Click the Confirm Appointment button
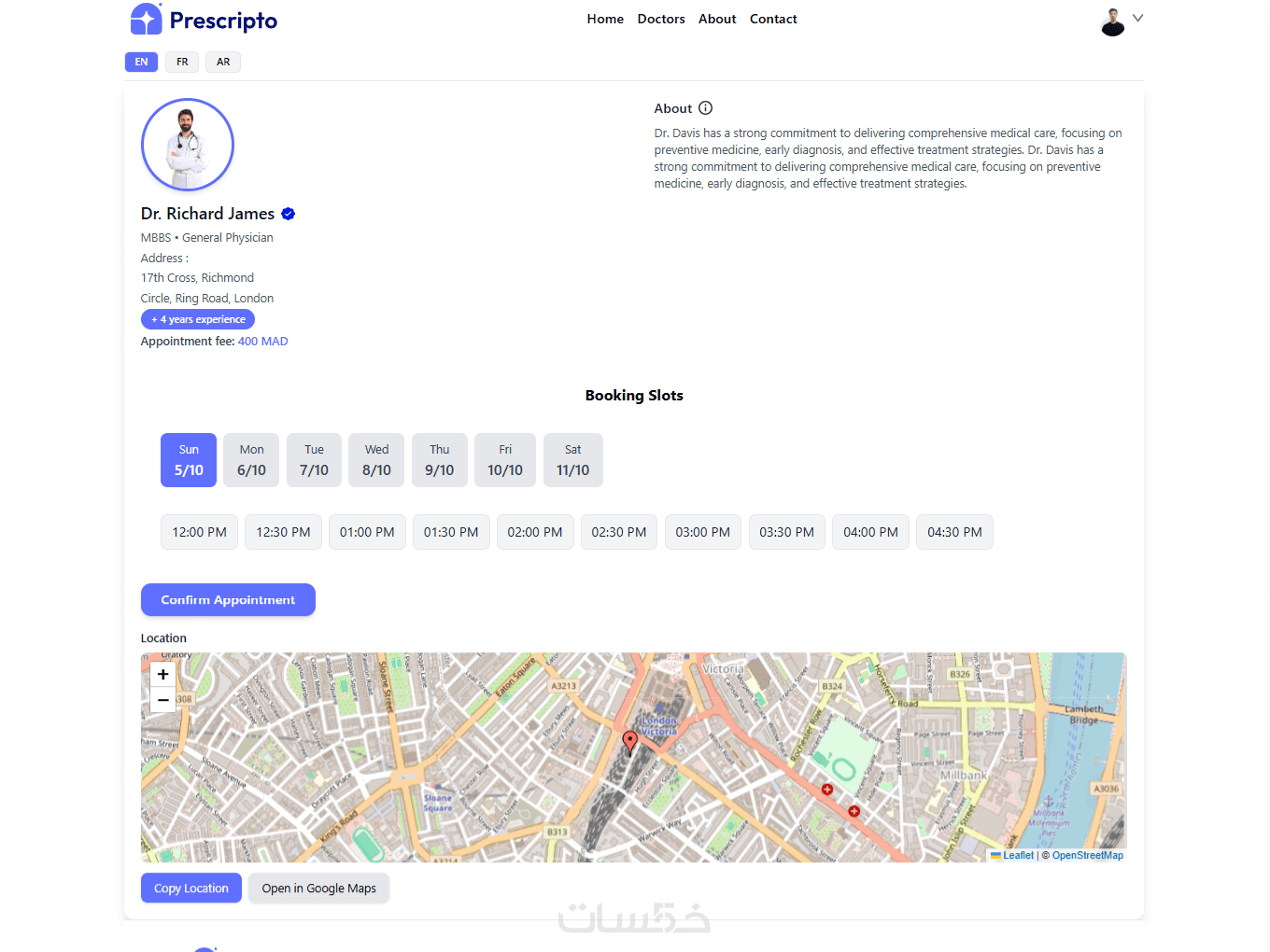1270x952 pixels. tap(228, 600)
